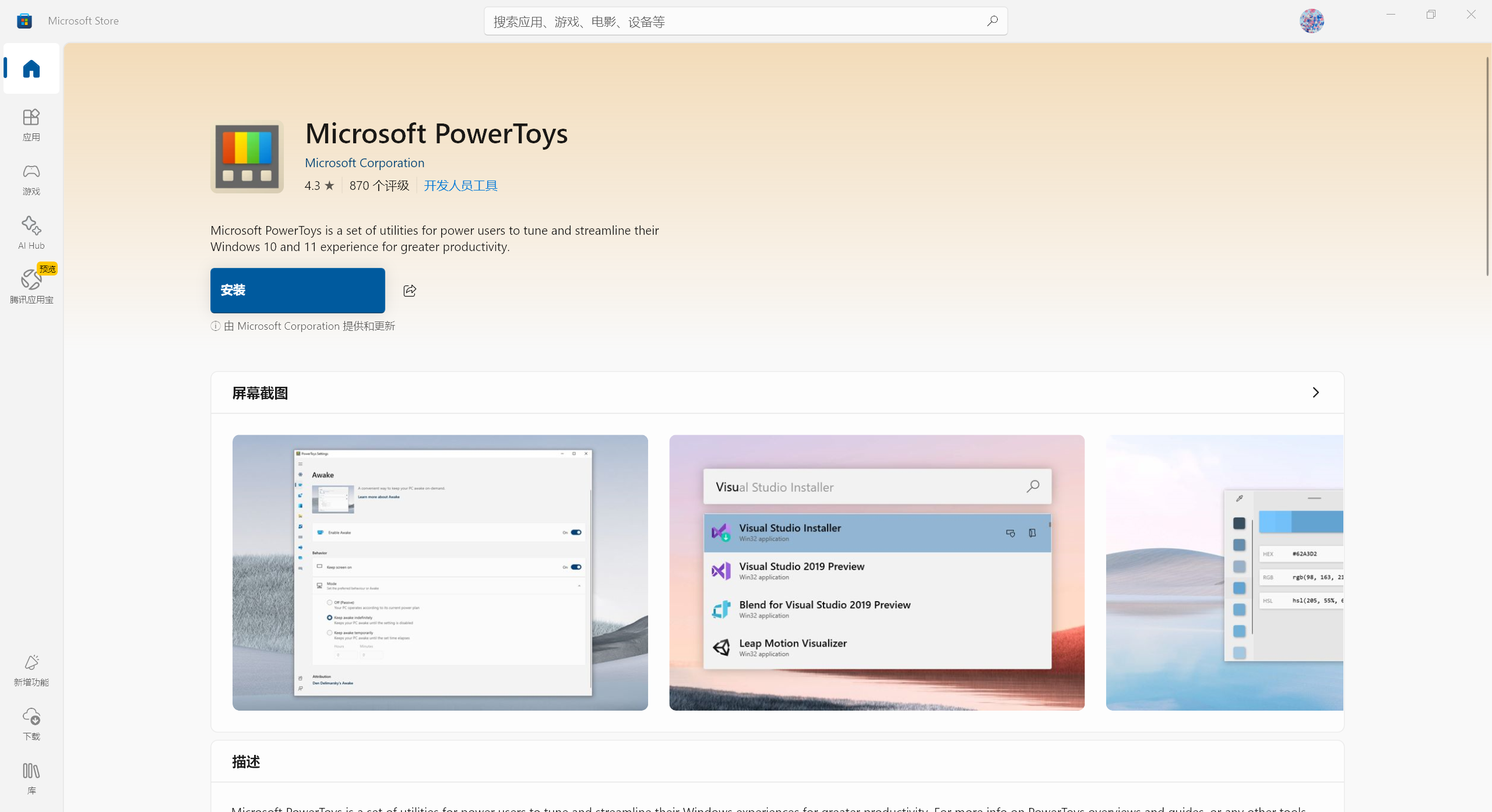Focus the store search input field
Image resolution: width=1492 pixels, height=812 pixels.
734,22
